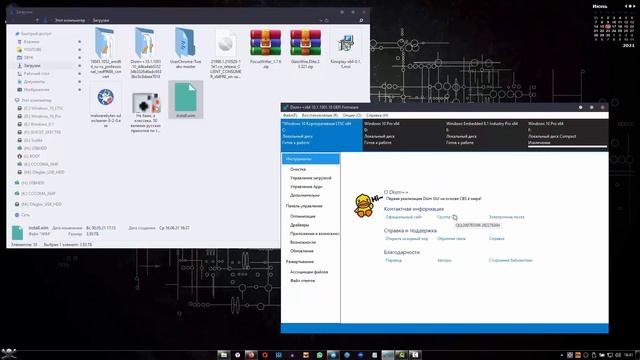Viewport: 640px width, 360px height.
Task: Select the UserChrome-Tweaks-master folder
Action: pos(185,48)
